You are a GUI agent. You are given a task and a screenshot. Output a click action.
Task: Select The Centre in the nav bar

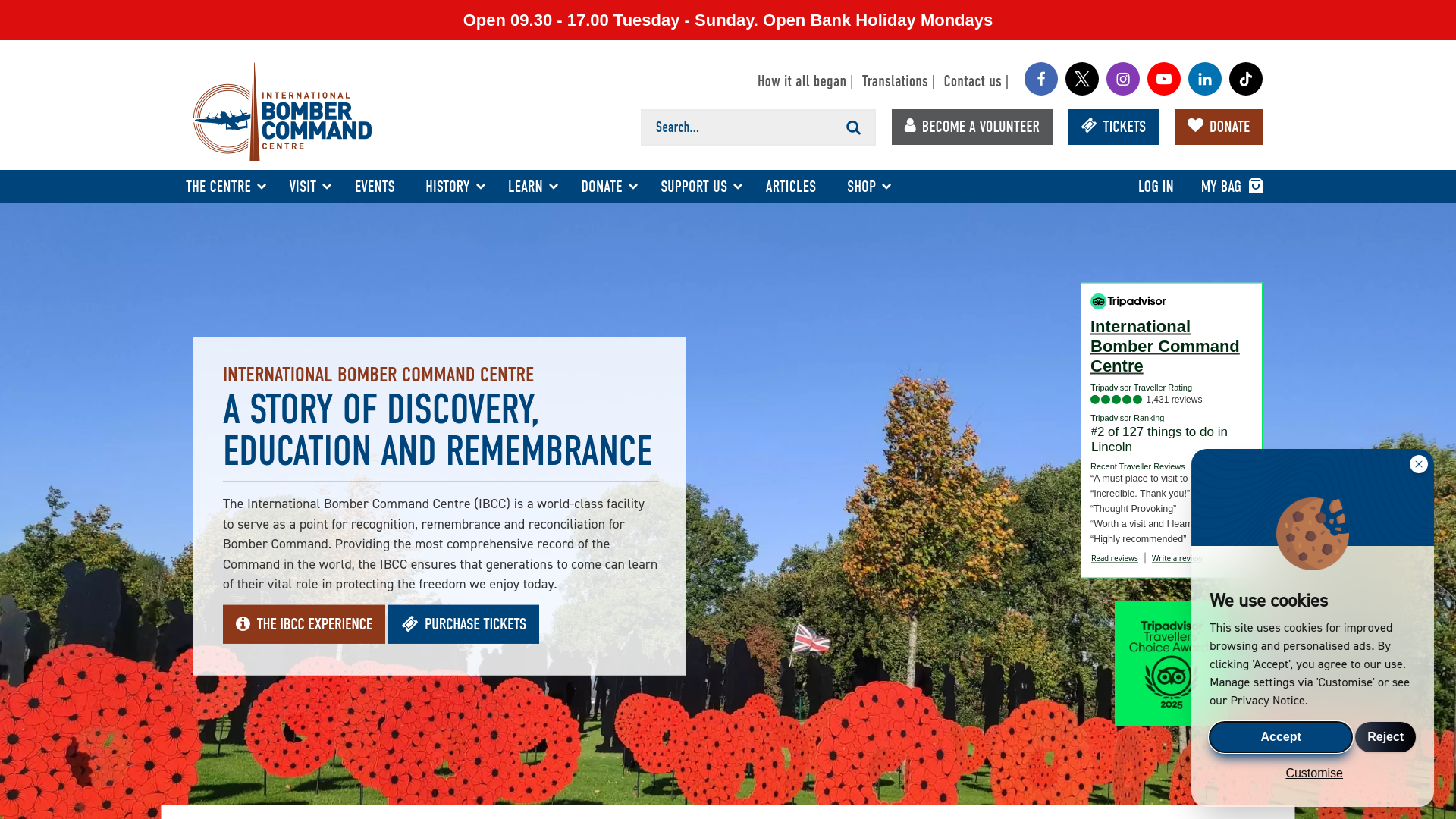[218, 187]
